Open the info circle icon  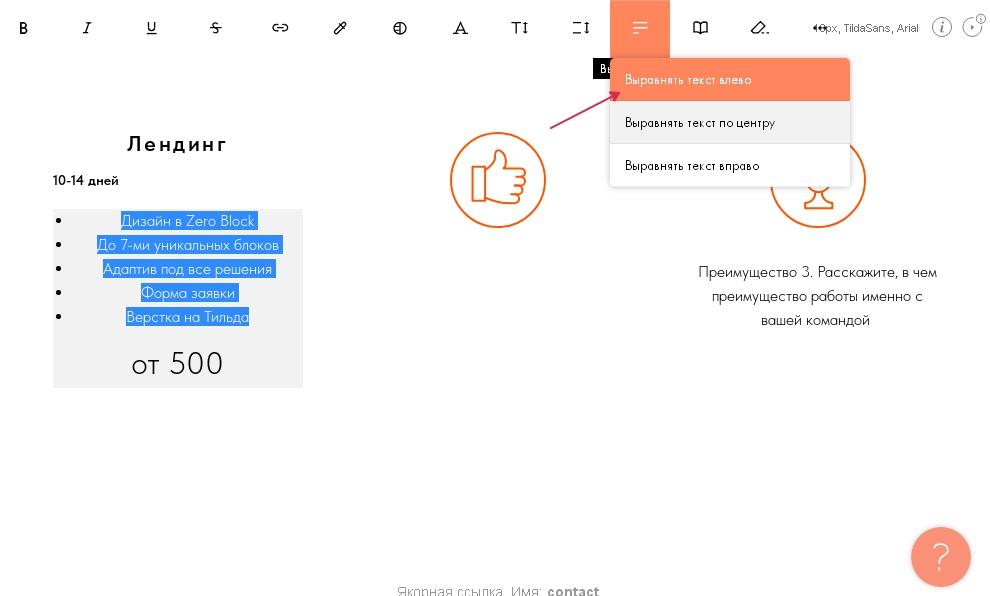(941, 28)
